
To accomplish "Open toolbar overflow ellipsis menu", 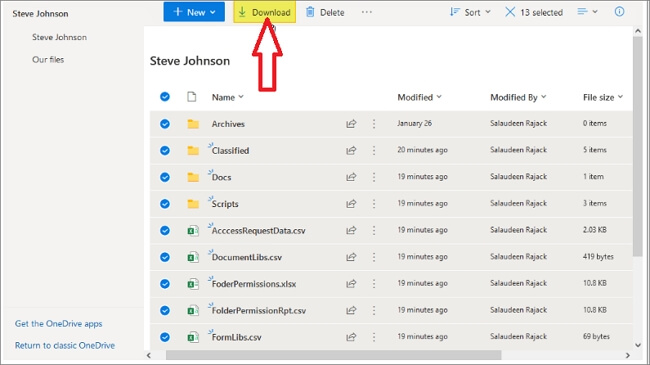I will point(367,12).
